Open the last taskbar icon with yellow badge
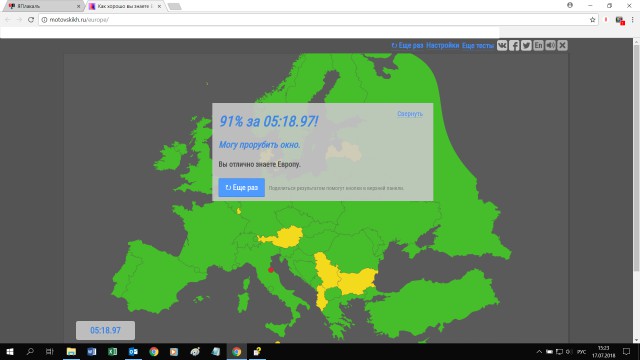Viewport: 640px width, 360px height. 257,351
